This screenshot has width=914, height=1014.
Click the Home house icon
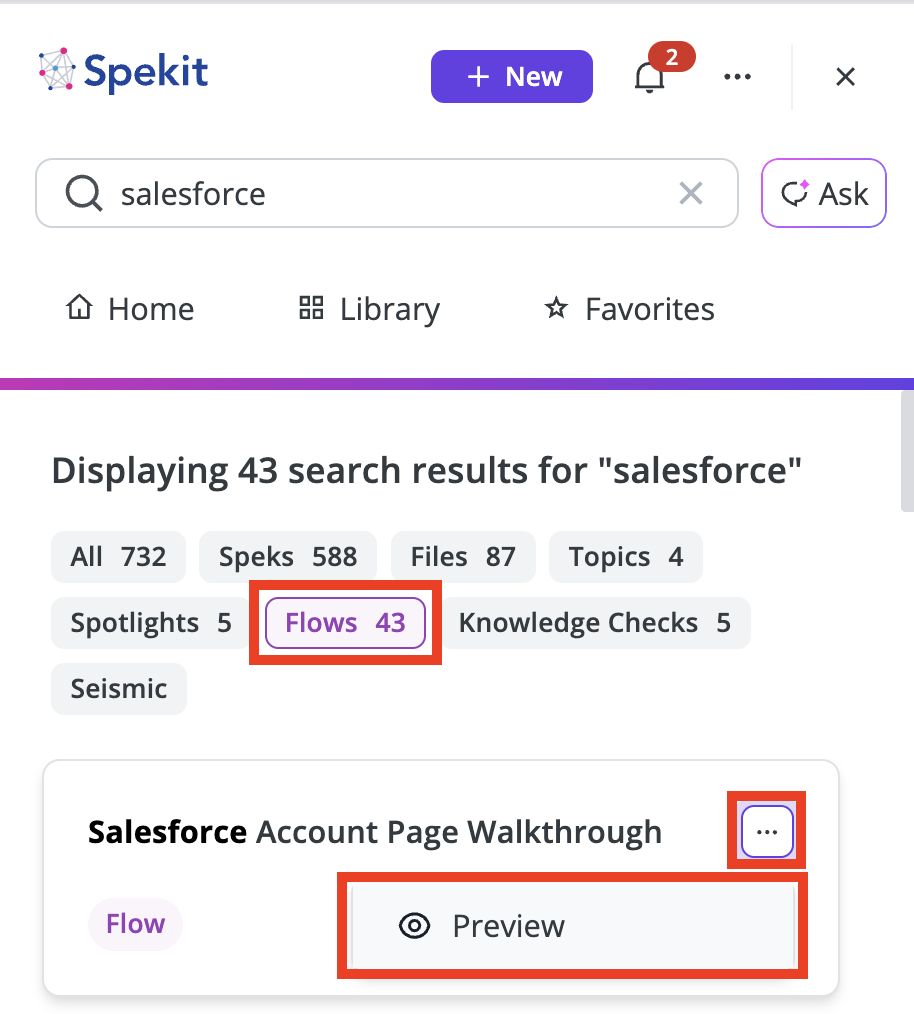pos(80,307)
